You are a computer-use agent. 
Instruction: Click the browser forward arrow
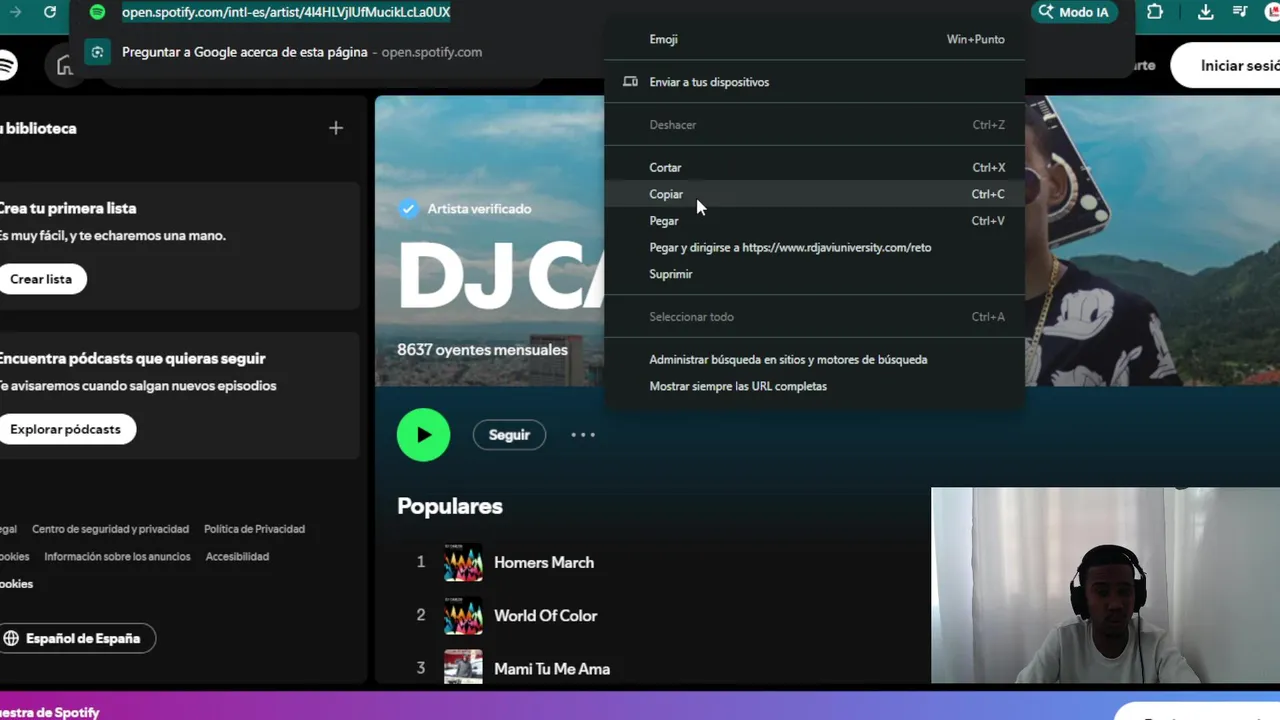click(15, 12)
